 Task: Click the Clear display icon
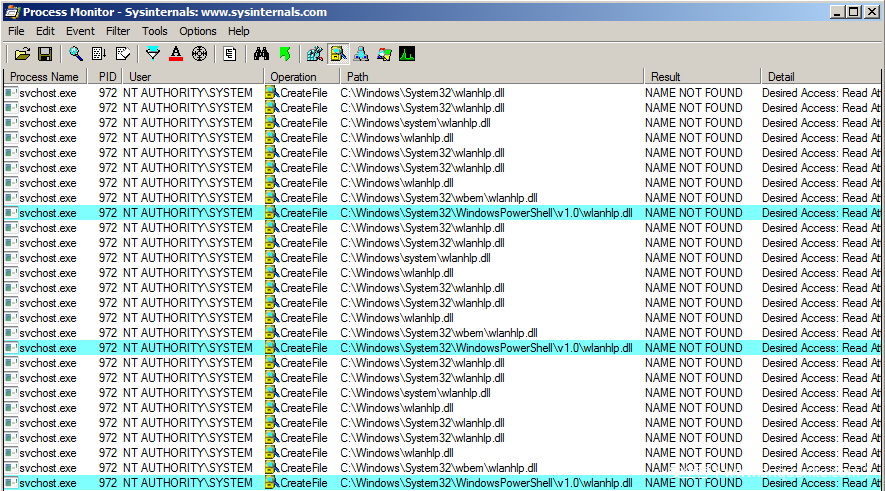(122, 53)
